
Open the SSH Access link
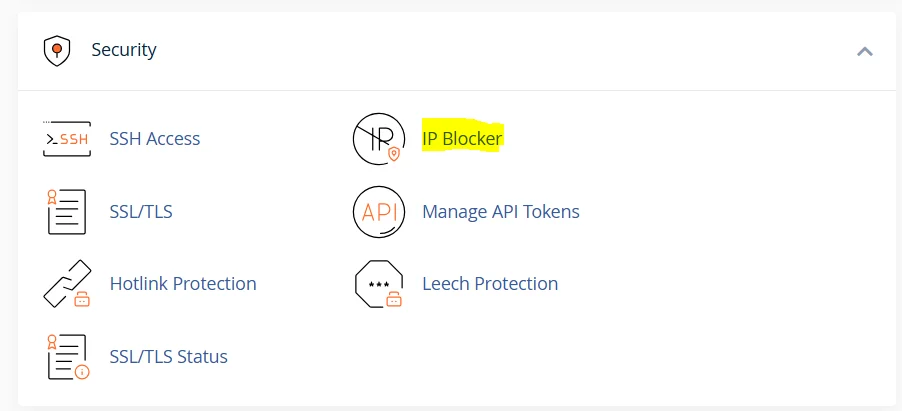pyautogui.click(x=155, y=139)
